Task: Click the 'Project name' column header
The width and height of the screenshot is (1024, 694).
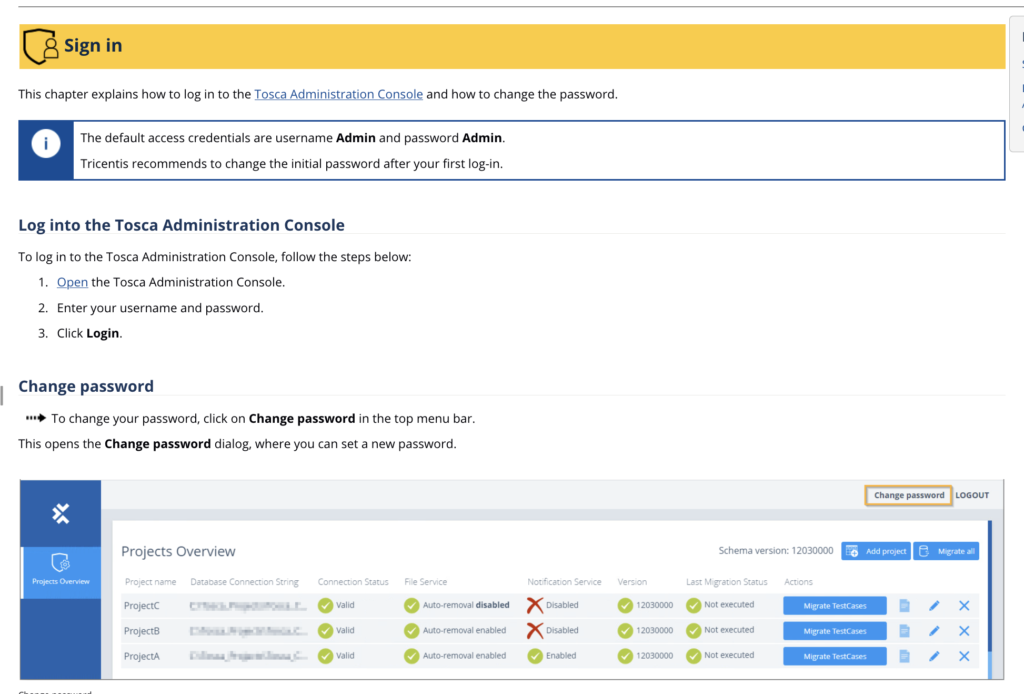Action: click(x=151, y=582)
